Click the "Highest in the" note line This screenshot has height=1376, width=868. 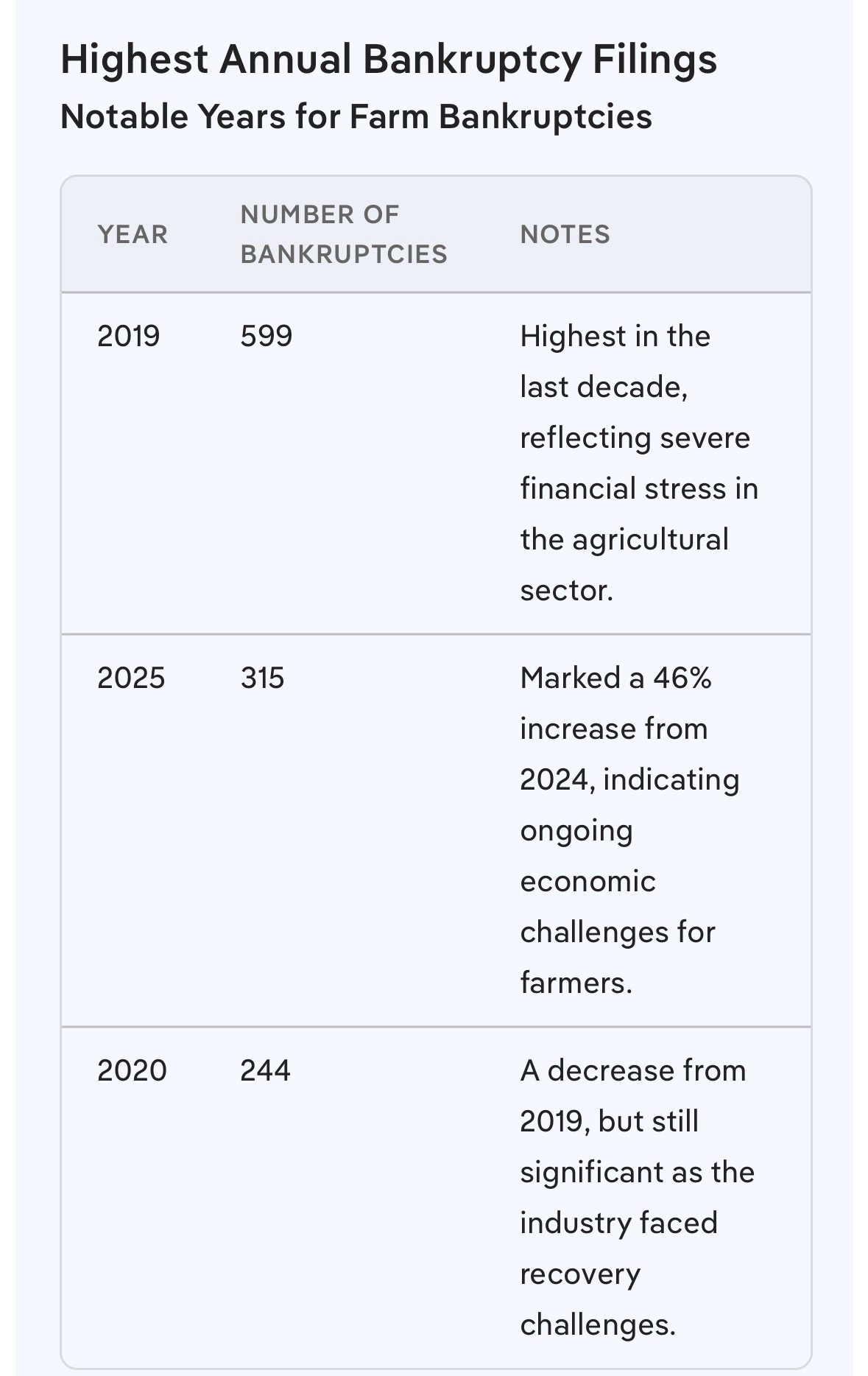click(x=615, y=336)
